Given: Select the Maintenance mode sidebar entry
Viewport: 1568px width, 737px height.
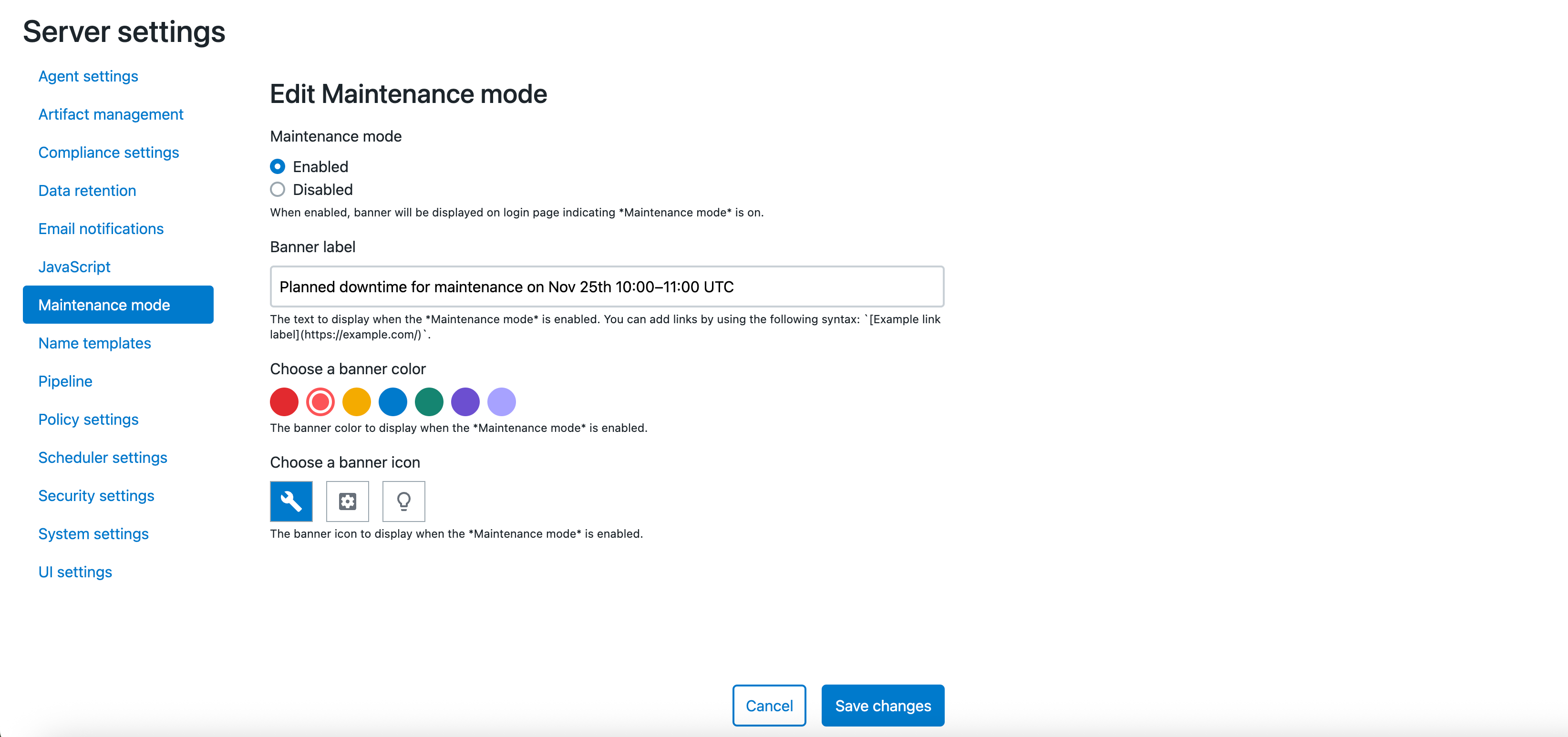Looking at the screenshot, I should pos(104,304).
